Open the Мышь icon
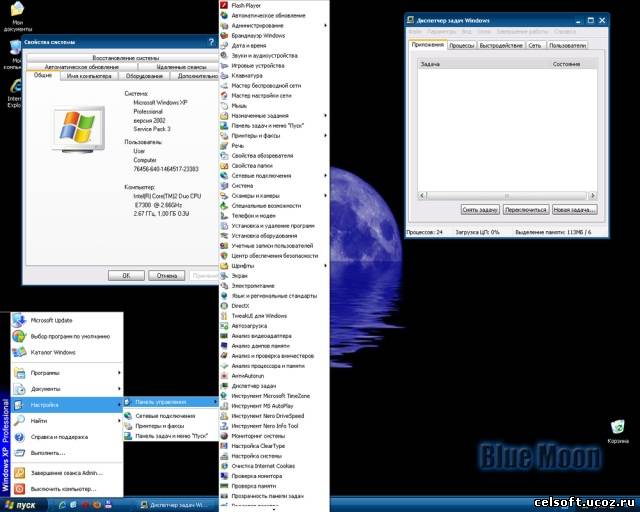Image resolution: width=640 pixels, height=512 pixels. [224, 105]
